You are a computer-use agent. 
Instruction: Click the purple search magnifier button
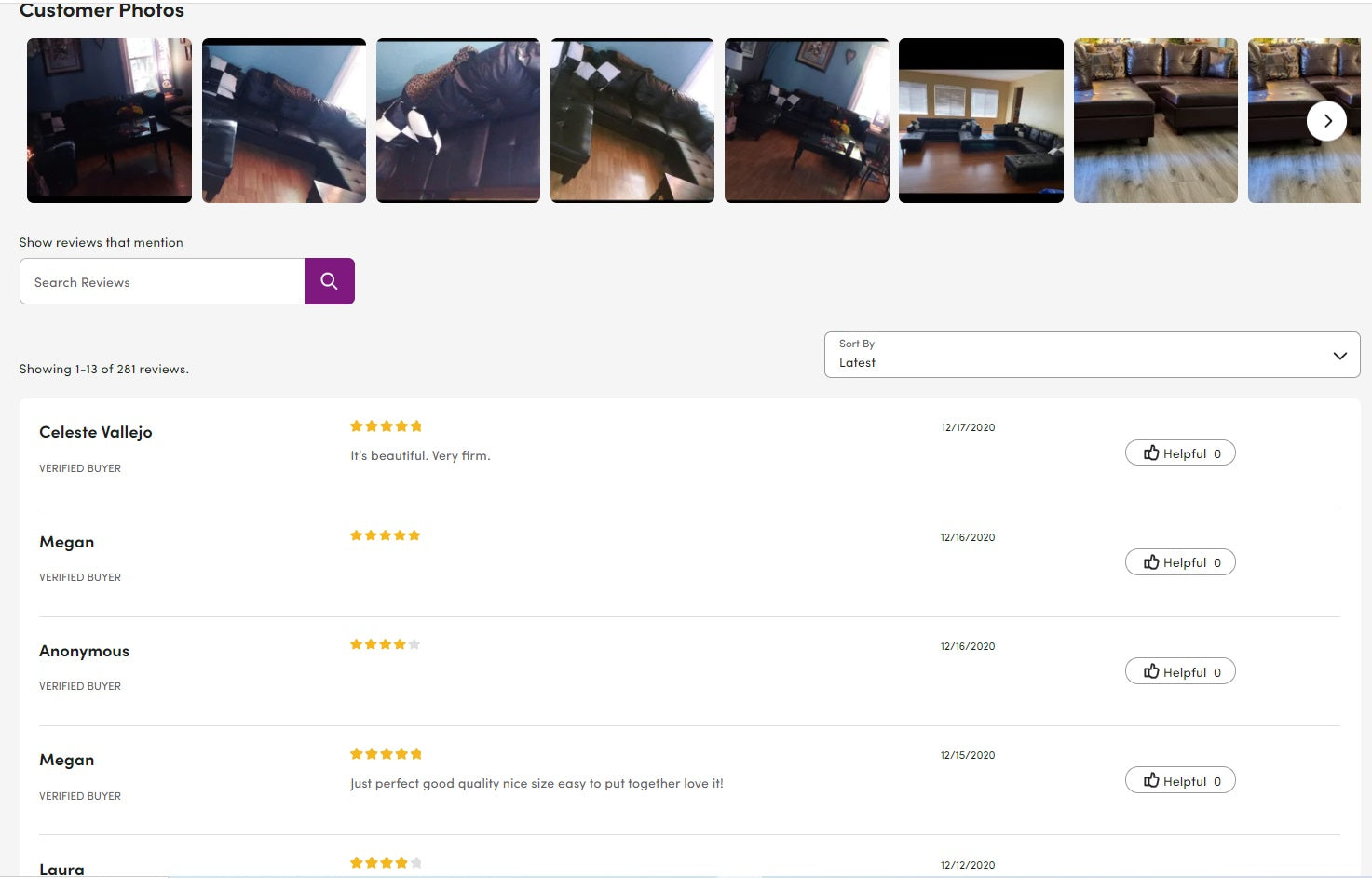click(x=329, y=281)
